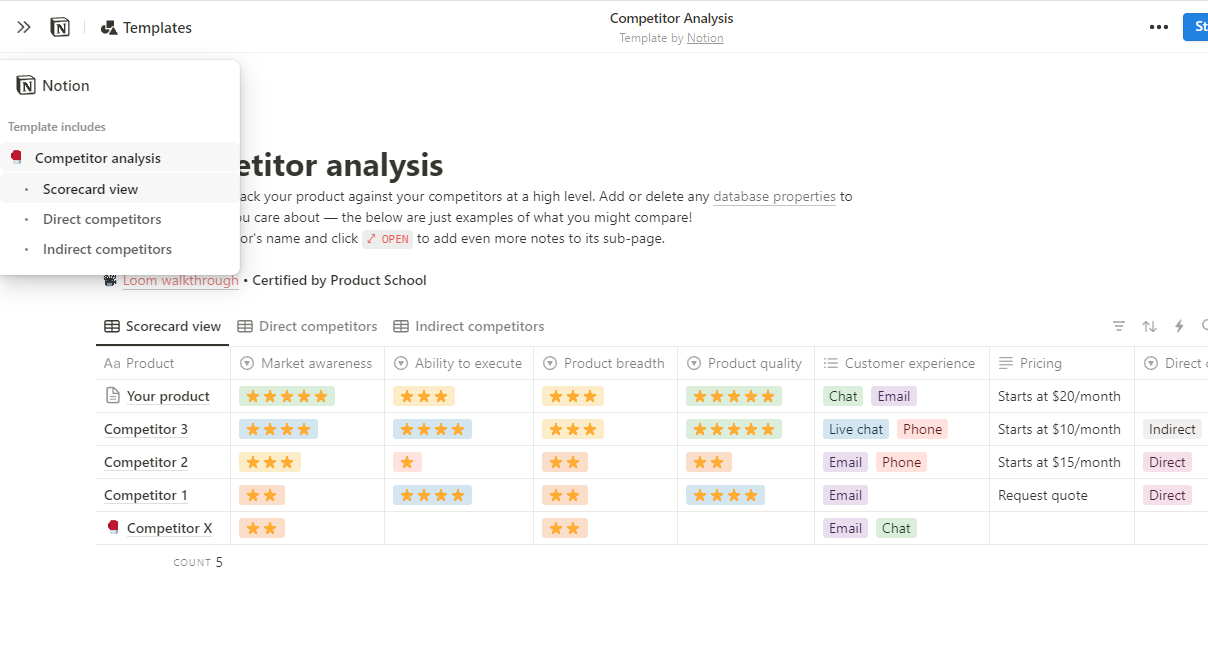Switch to the Indirect competitors tab

469,326
